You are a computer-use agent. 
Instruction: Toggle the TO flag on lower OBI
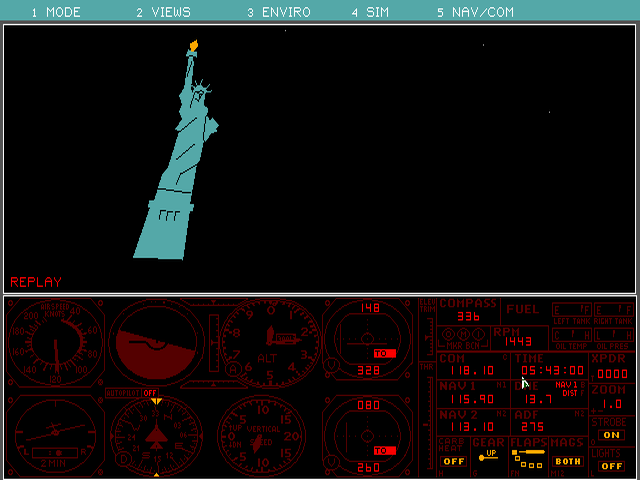385,451
